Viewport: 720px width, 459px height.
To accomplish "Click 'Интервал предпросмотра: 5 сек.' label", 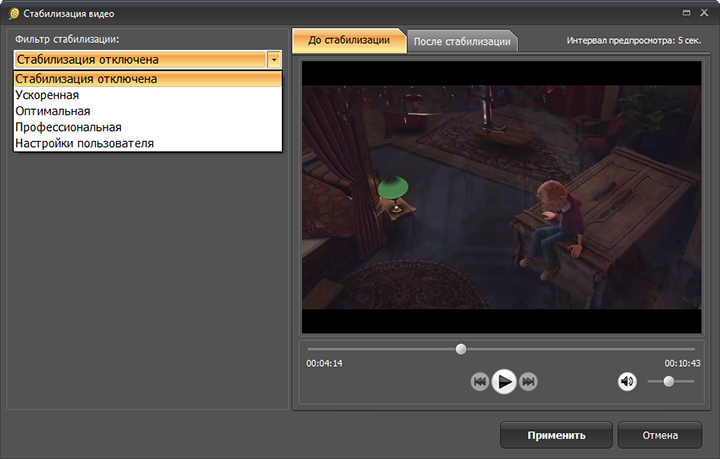I will (x=634, y=40).
